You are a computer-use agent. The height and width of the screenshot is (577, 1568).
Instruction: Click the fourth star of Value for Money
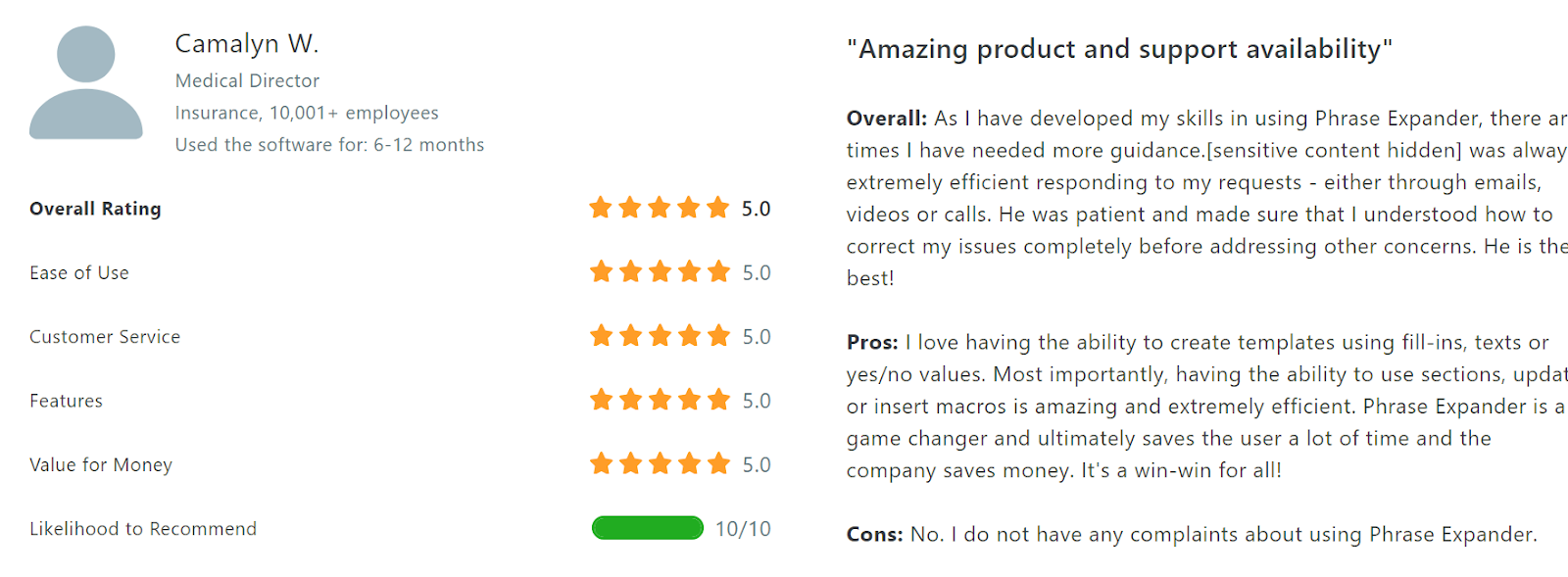click(x=689, y=463)
